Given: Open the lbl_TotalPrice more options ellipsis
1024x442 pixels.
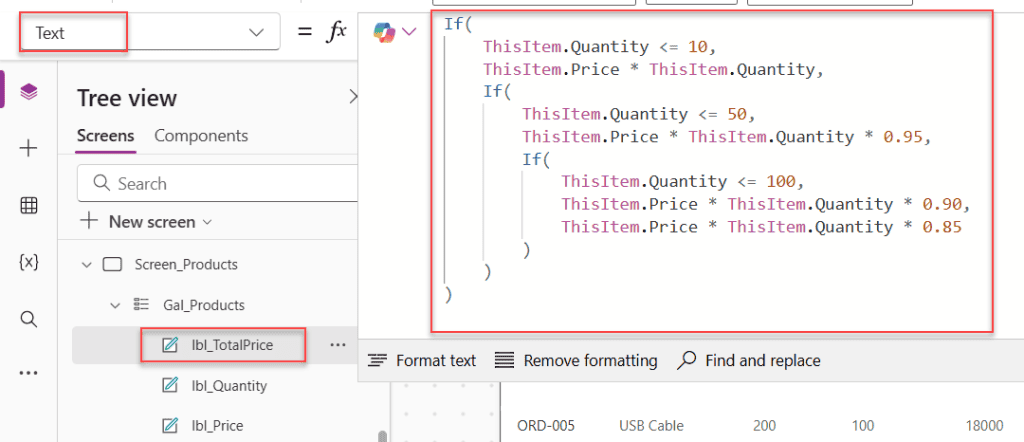Looking at the screenshot, I should (x=338, y=345).
